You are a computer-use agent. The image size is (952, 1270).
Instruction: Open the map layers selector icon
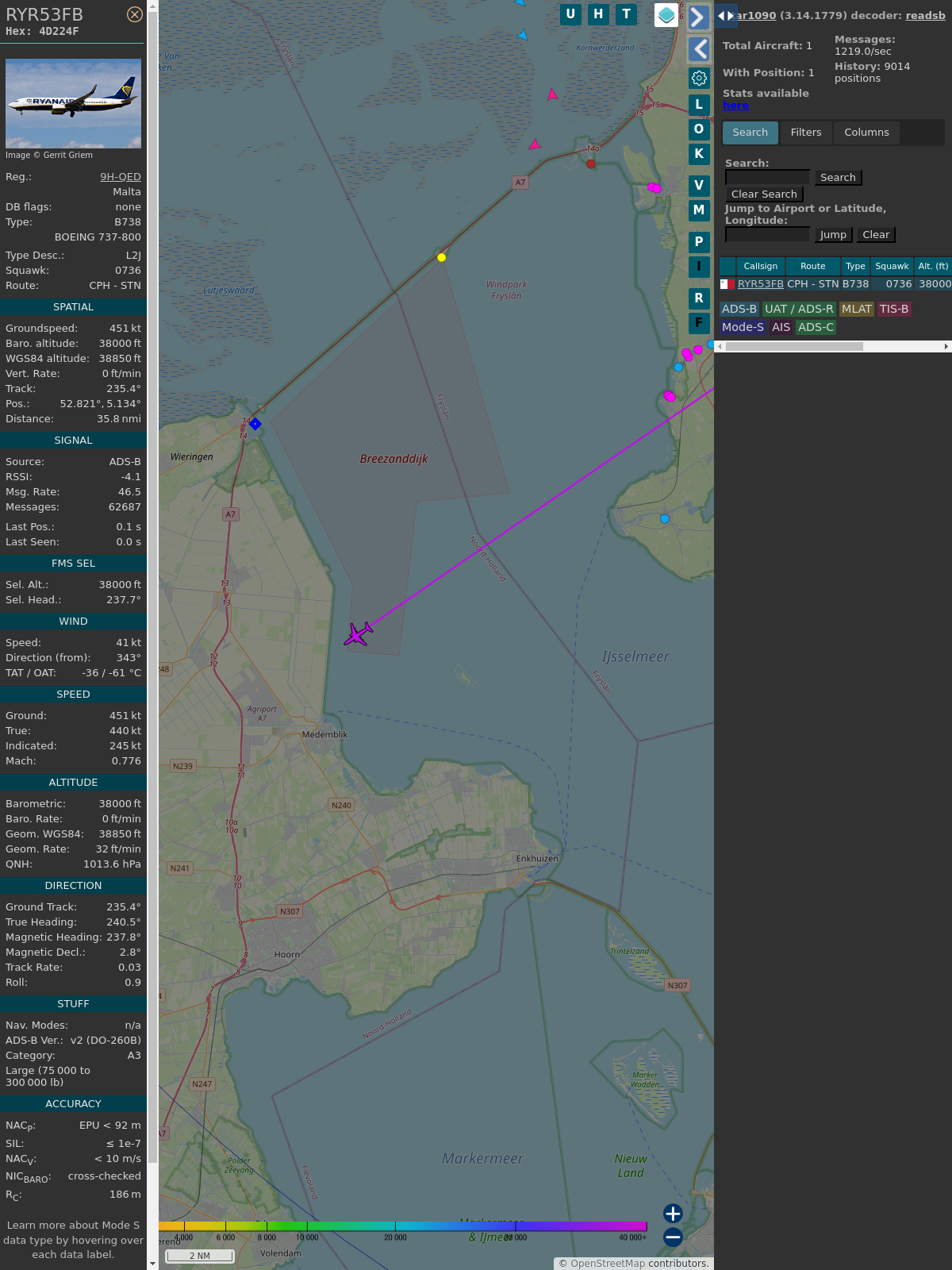[x=666, y=15]
